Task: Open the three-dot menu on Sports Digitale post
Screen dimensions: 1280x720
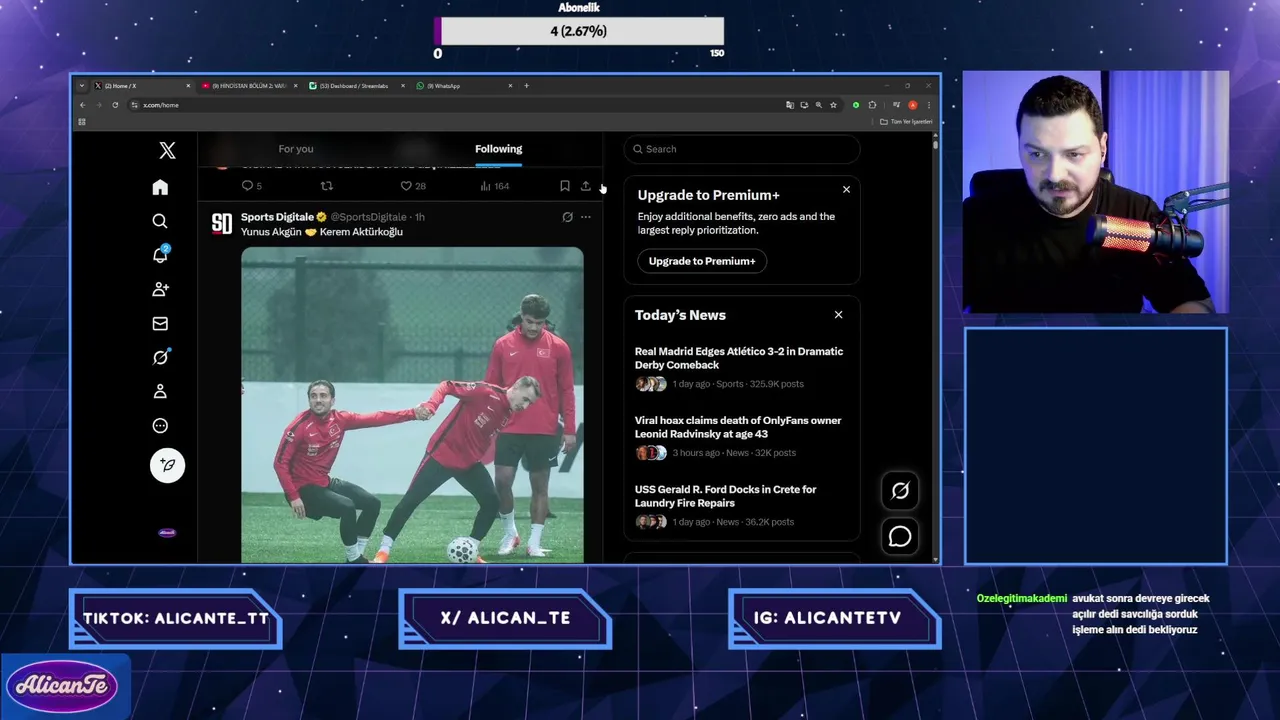Action: pos(585,217)
